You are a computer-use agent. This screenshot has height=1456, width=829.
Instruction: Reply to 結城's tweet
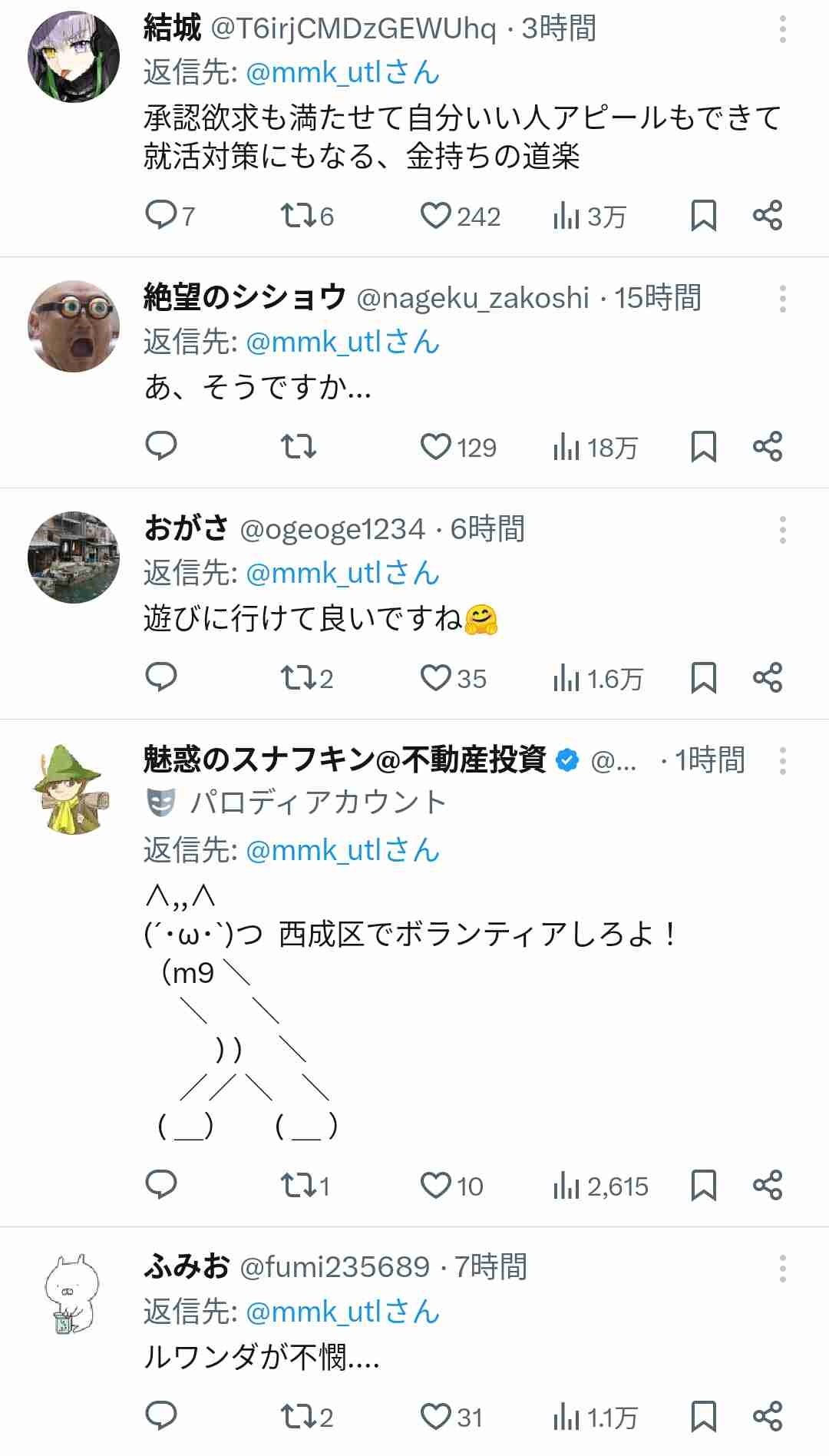point(161,215)
